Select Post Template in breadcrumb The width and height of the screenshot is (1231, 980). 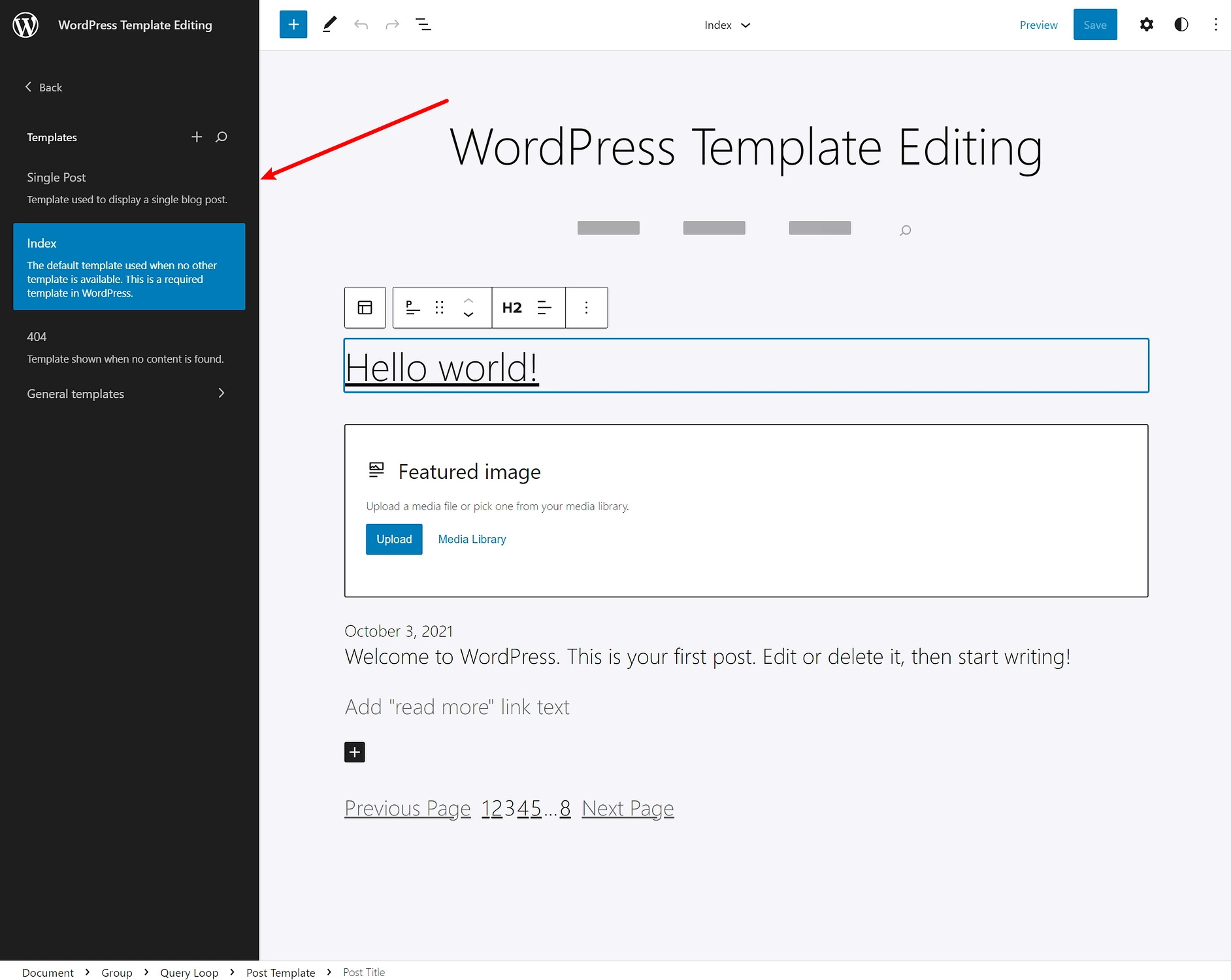click(x=280, y=972)
